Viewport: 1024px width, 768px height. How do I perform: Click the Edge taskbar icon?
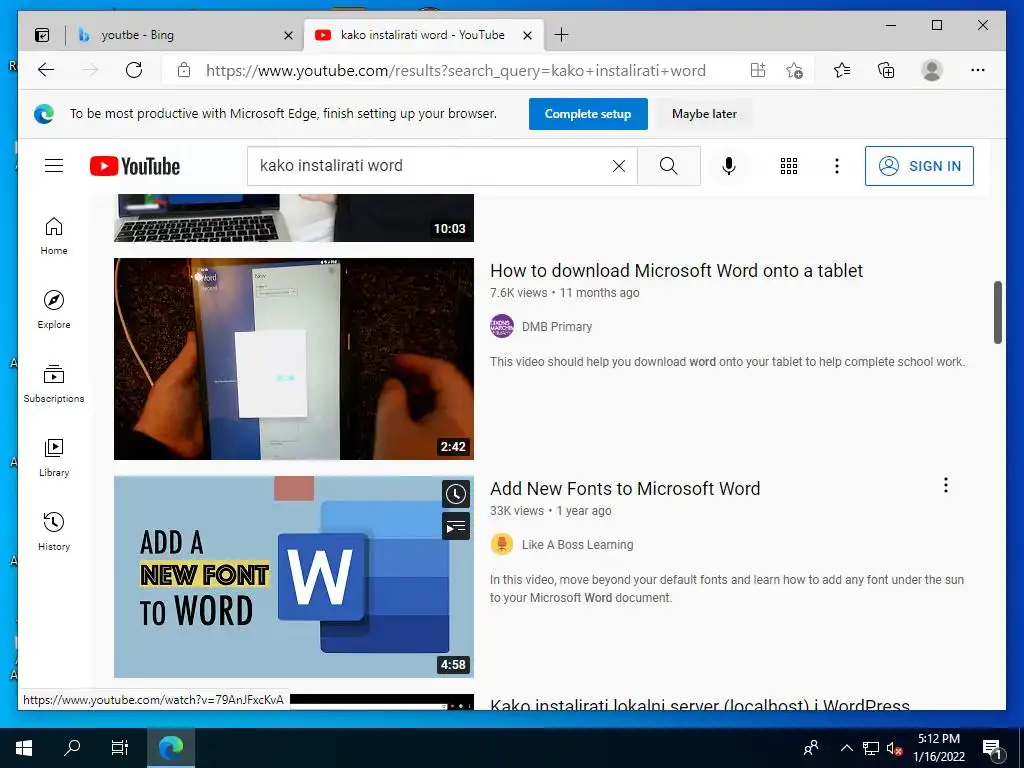pyautogui.click(x=171, y=748)
